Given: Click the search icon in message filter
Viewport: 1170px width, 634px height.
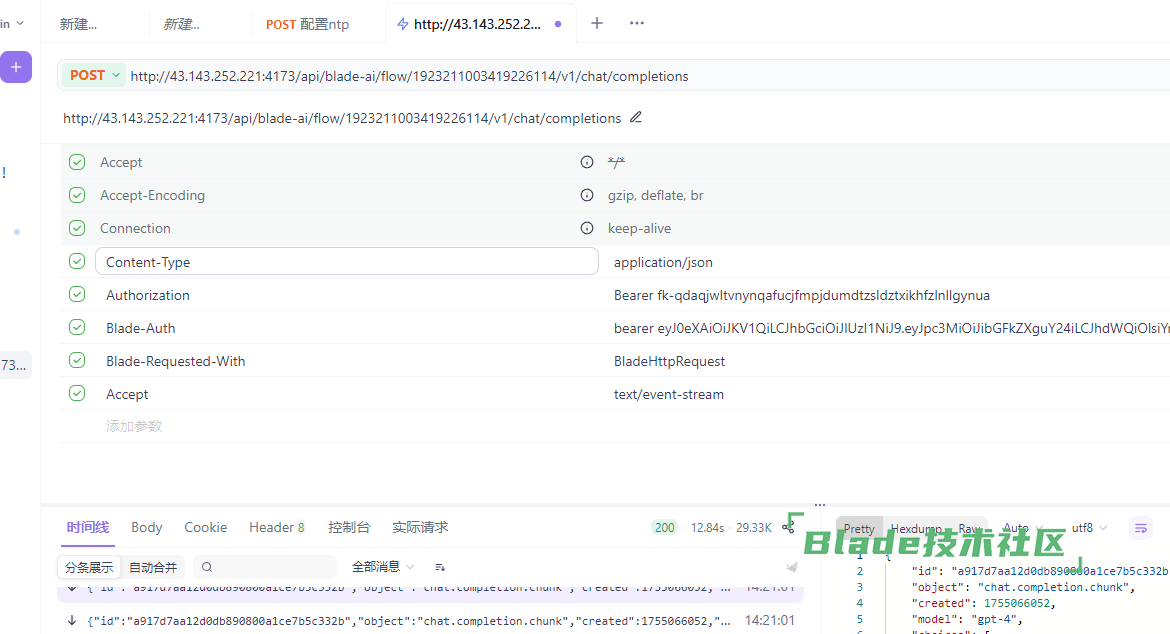Looking at the screenshot, I should (x=207, y=568).
